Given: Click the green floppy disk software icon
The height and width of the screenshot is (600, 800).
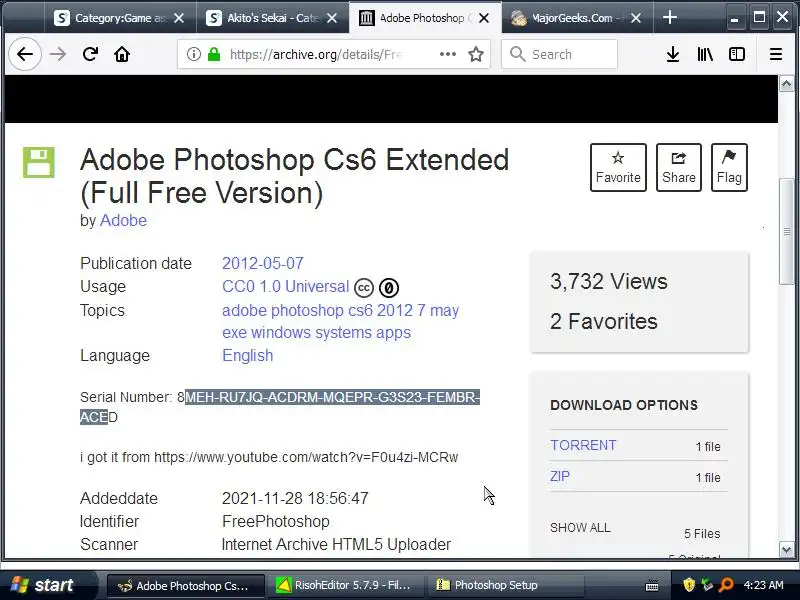Looking at the screenshot, I should coord(38,163).
